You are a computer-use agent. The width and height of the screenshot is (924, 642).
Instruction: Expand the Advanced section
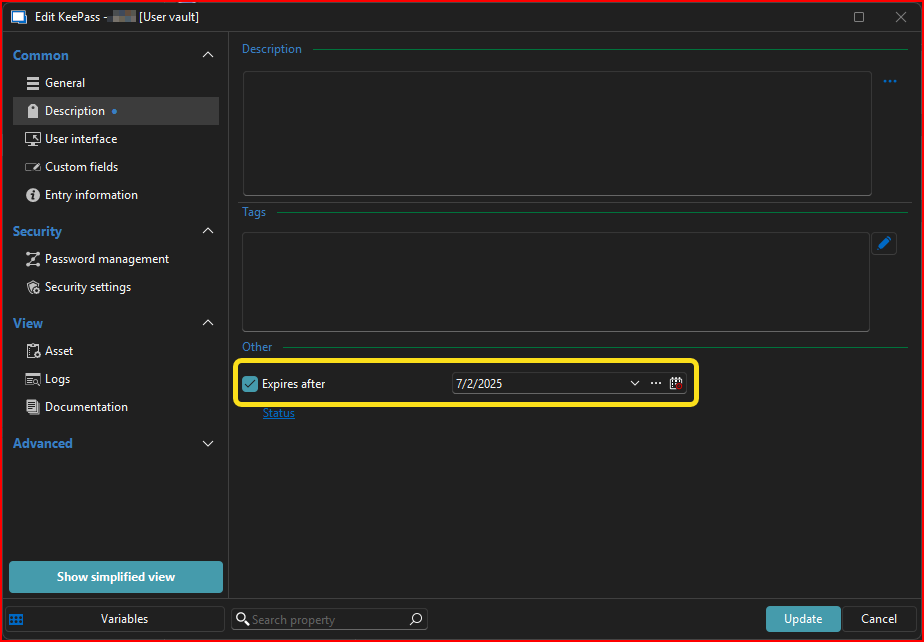click(208, 443)
